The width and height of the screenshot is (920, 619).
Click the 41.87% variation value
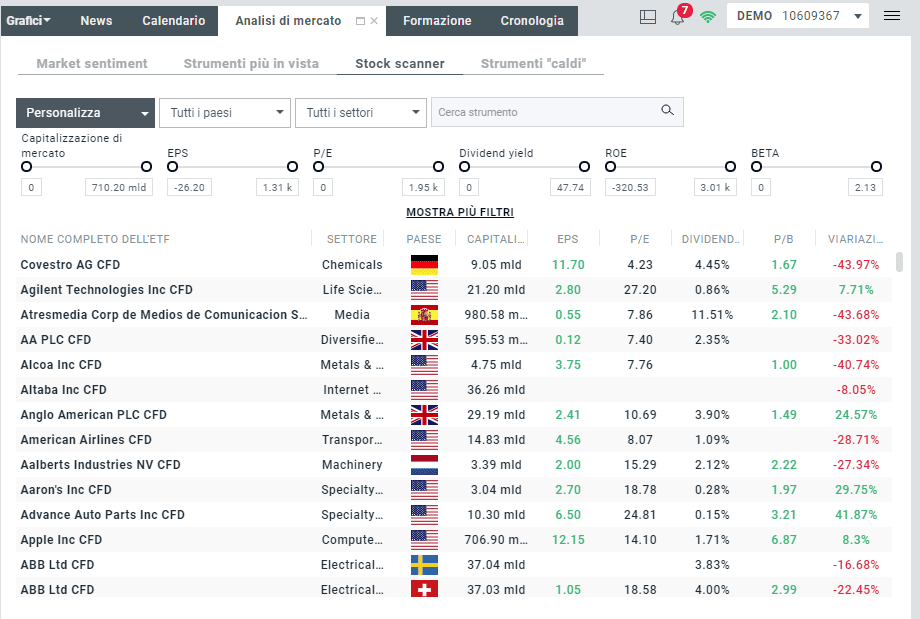(856, 515)
